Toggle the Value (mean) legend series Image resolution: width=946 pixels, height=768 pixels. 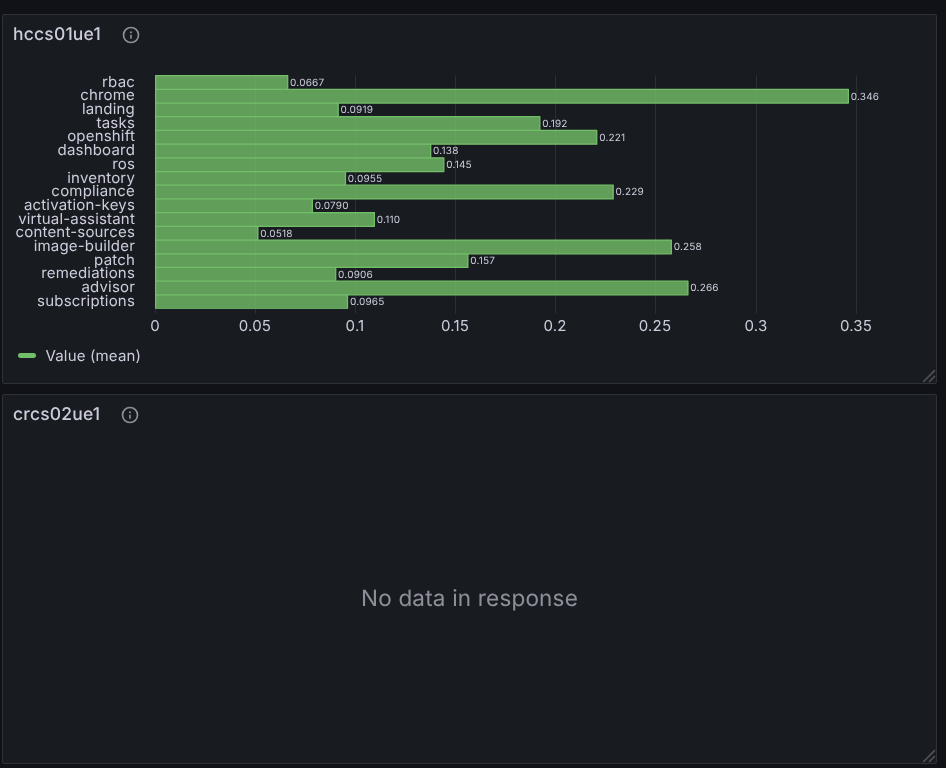(x=93, y=356)
